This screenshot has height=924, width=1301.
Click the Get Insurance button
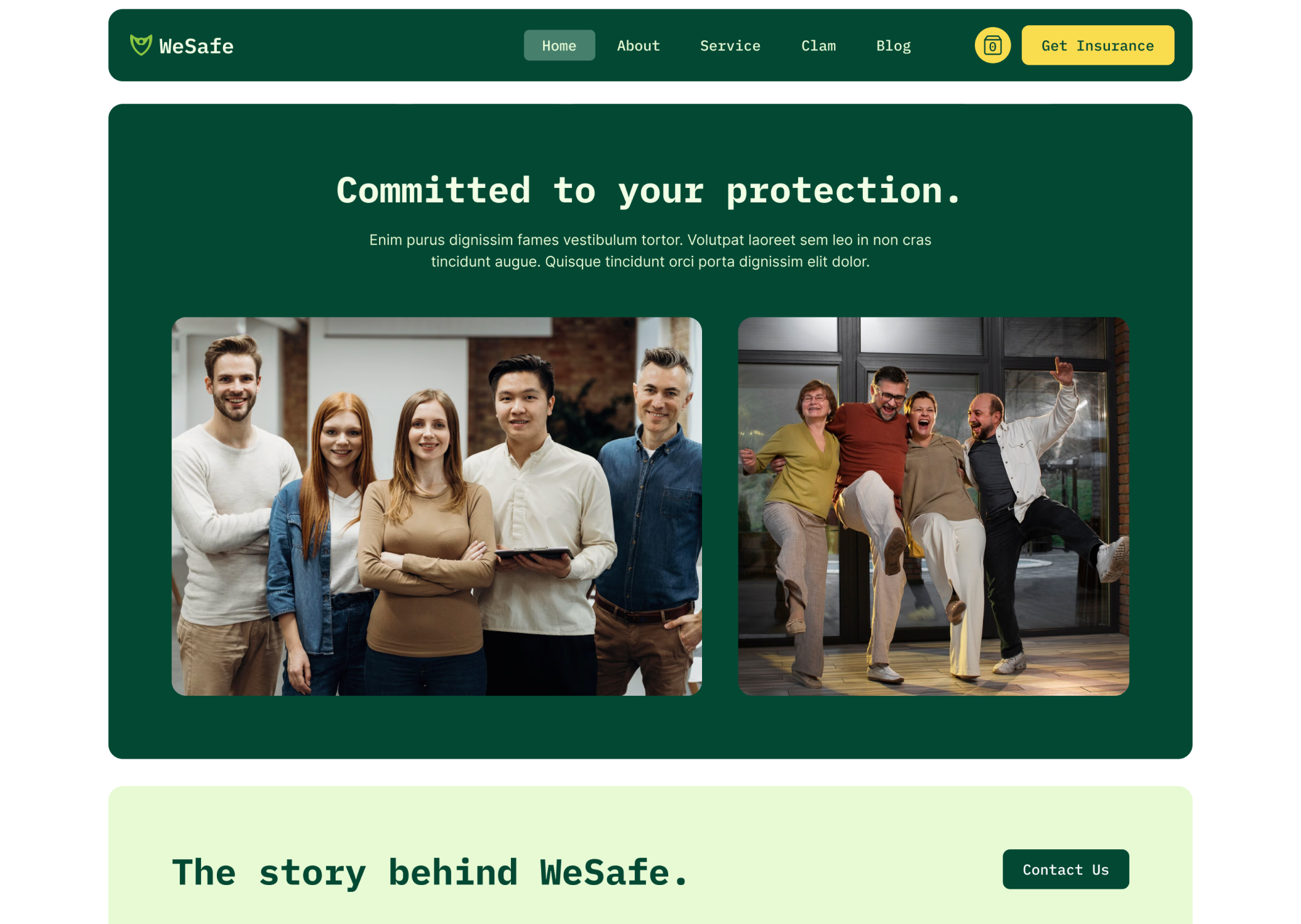point(1097,45)
